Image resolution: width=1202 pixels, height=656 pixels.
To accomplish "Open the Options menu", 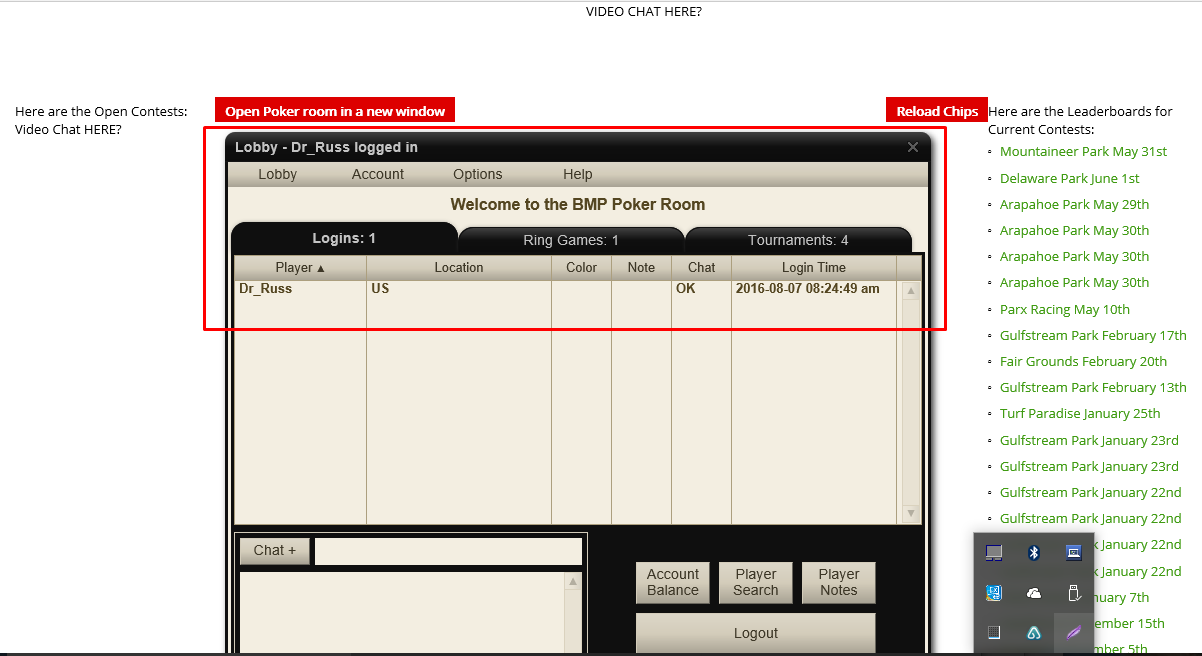I will [477, 174].
